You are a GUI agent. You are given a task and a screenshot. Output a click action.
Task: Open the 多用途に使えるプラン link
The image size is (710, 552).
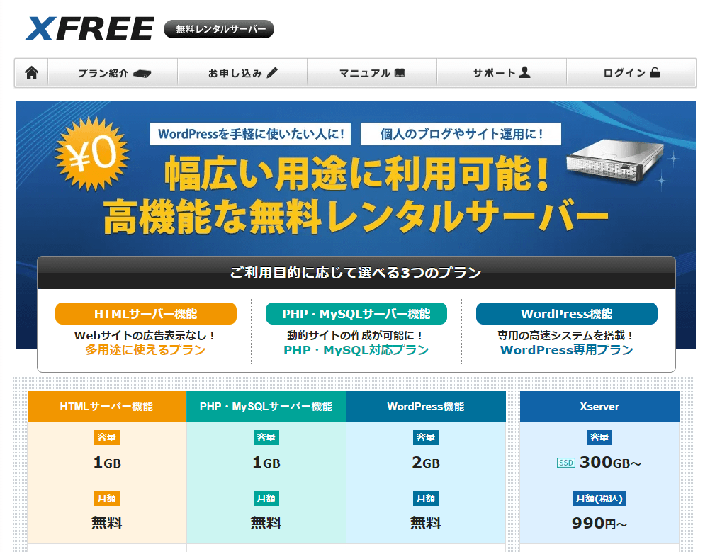point(145,350)
